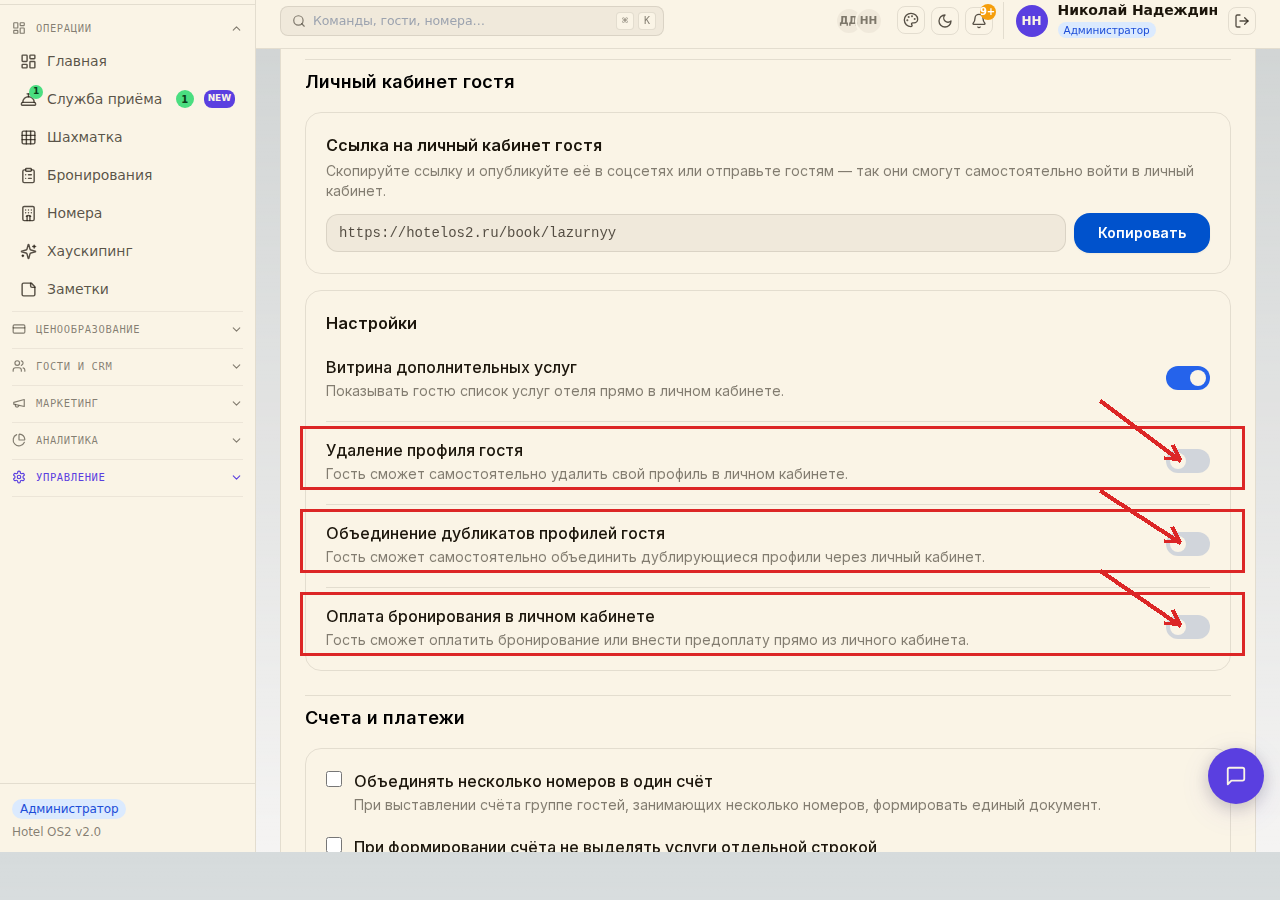Image resolution: width=1280 pixels, height=900 pixels.
Task: Enable Удаление профиля гостя toggle
Action: coord(1188,461)
